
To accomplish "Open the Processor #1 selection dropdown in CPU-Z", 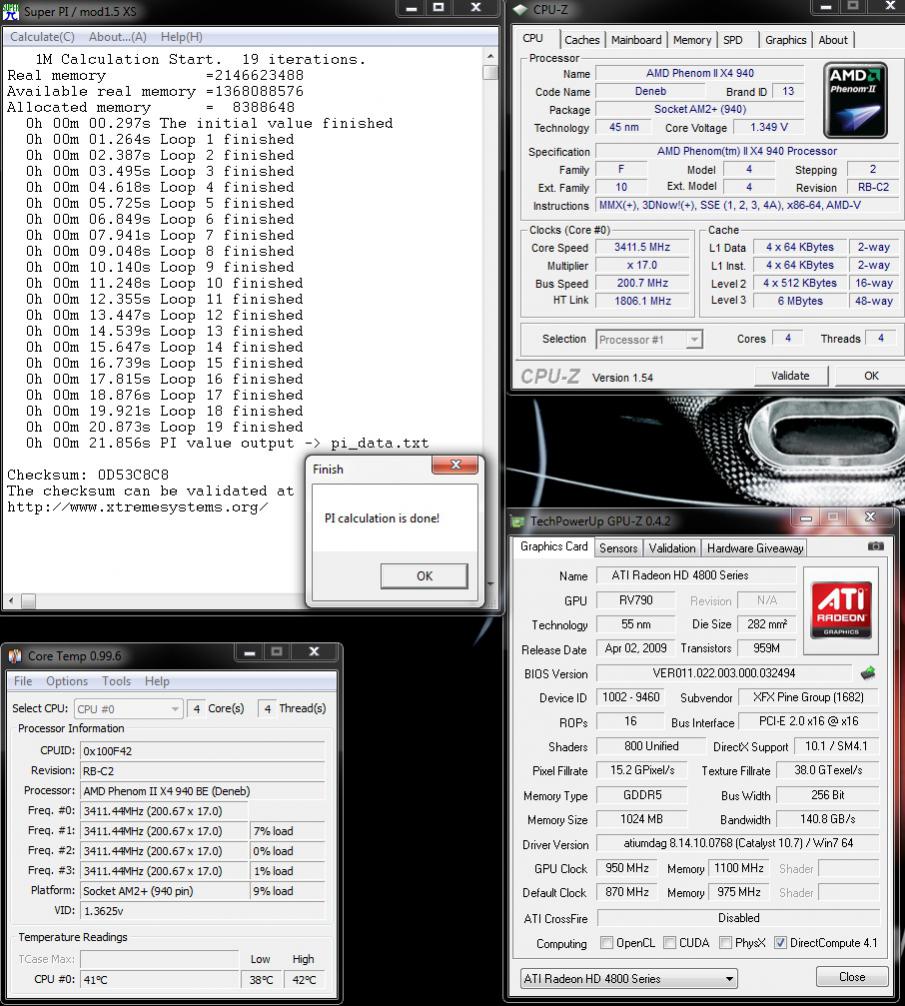I will pyautogui.click(x=649, y=339).
